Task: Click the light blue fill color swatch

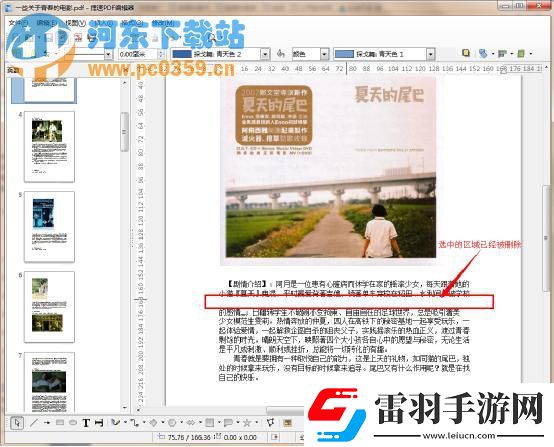Action: pyautogui.click(x=344, y=54)
